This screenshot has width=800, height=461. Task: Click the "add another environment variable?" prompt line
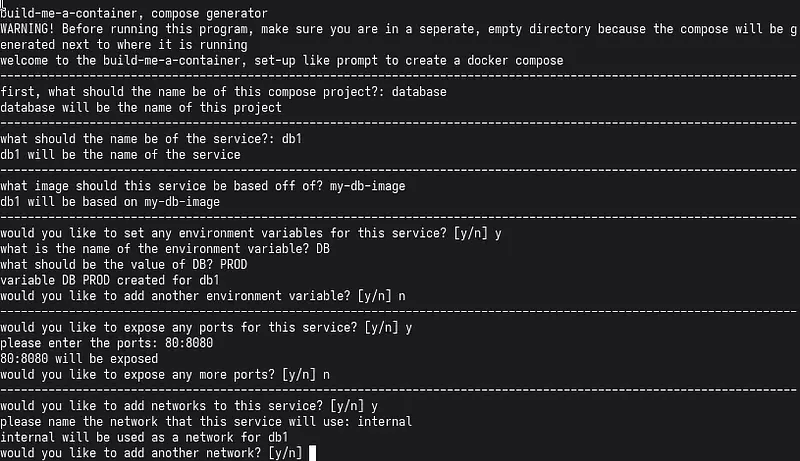coord(203,295)
